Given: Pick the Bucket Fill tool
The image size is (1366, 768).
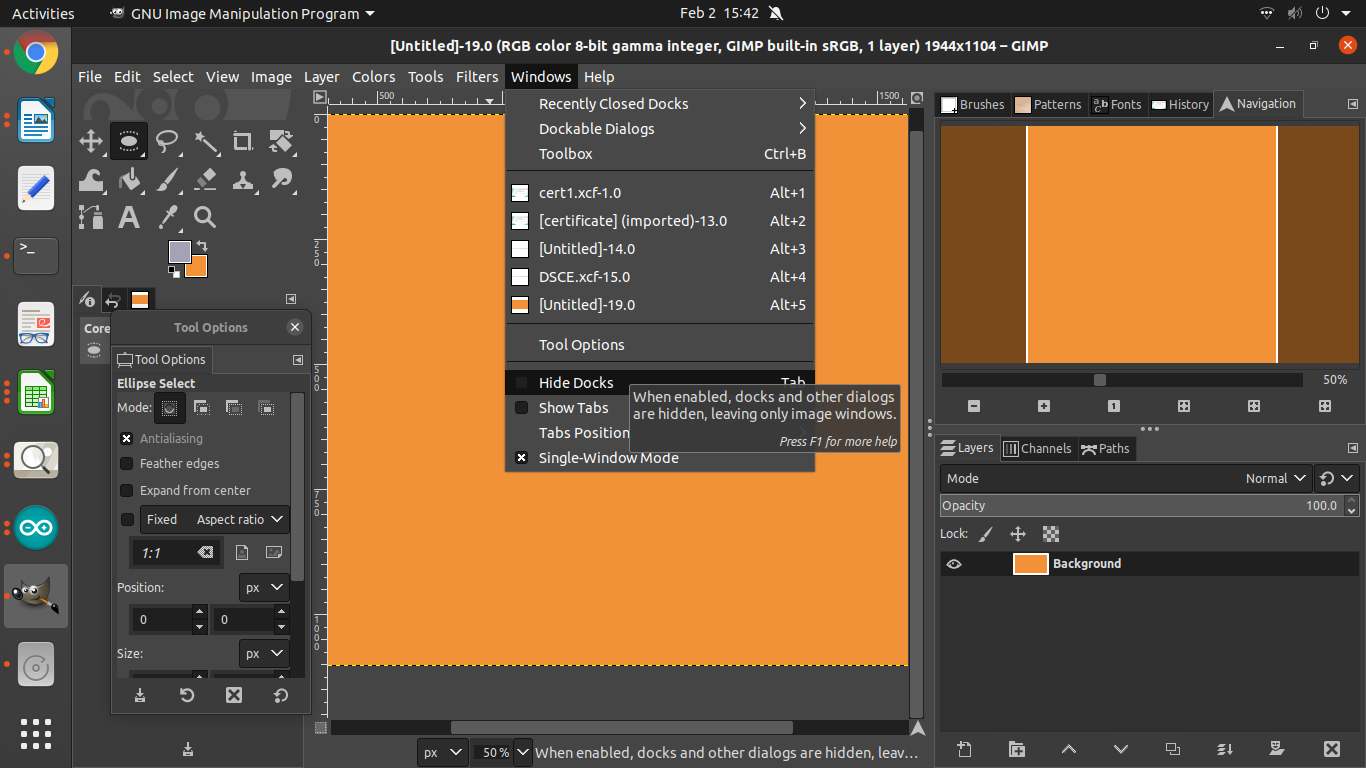Looking at the screenshot, I should [129, 180].
